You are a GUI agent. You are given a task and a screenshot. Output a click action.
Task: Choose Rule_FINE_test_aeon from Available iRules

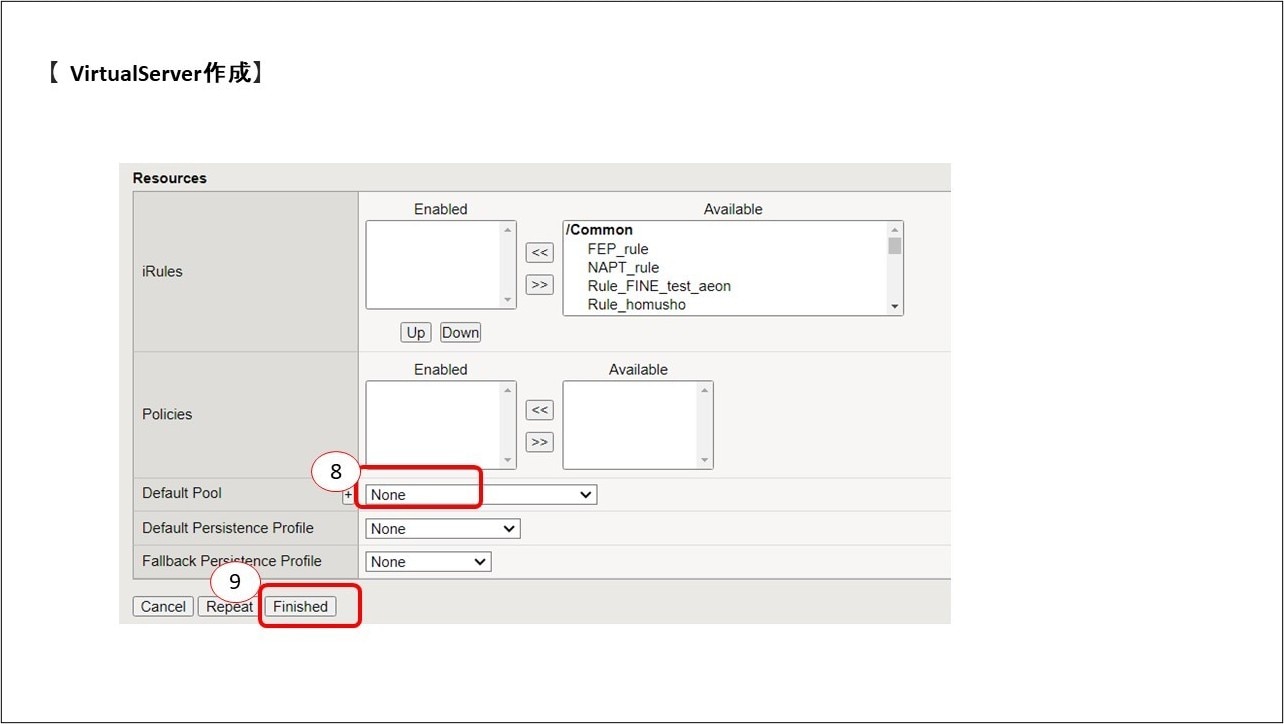point(658,286)
